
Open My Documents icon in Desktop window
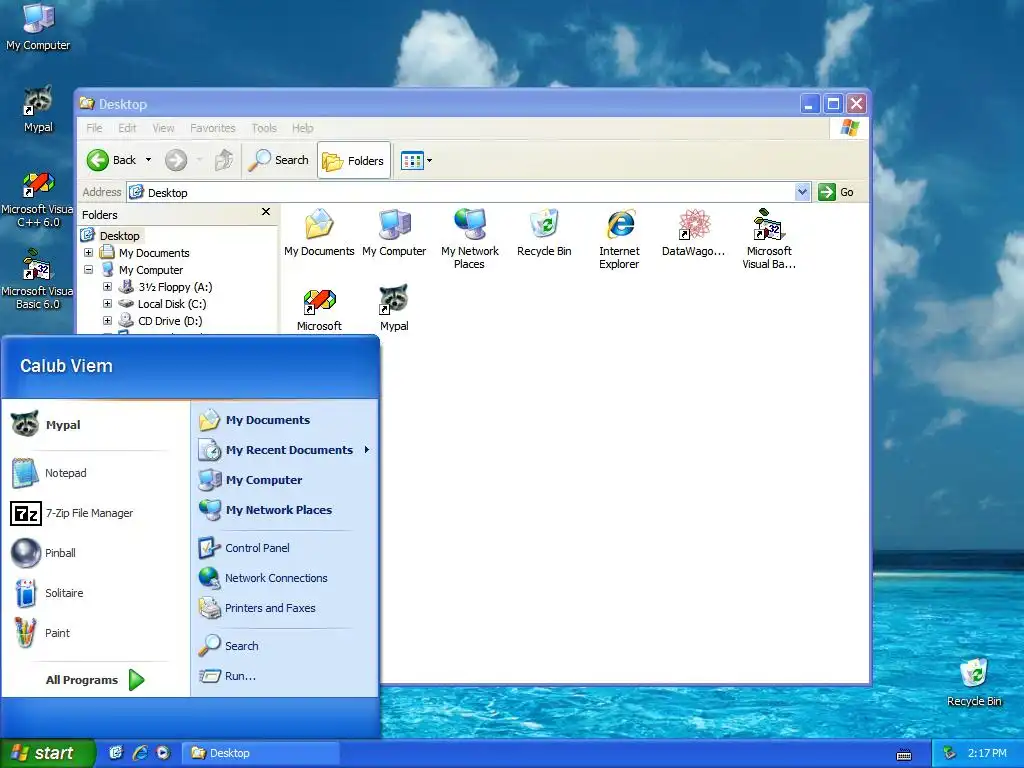coord(319,232)
